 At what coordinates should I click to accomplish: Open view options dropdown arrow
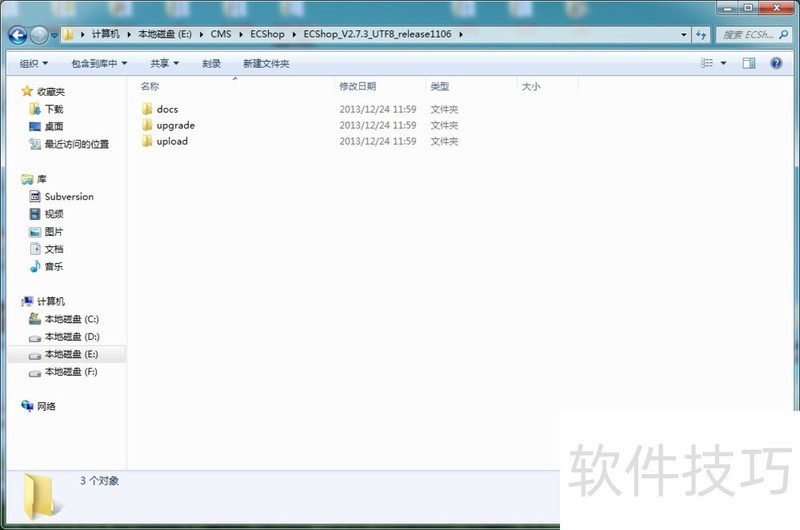723,63
